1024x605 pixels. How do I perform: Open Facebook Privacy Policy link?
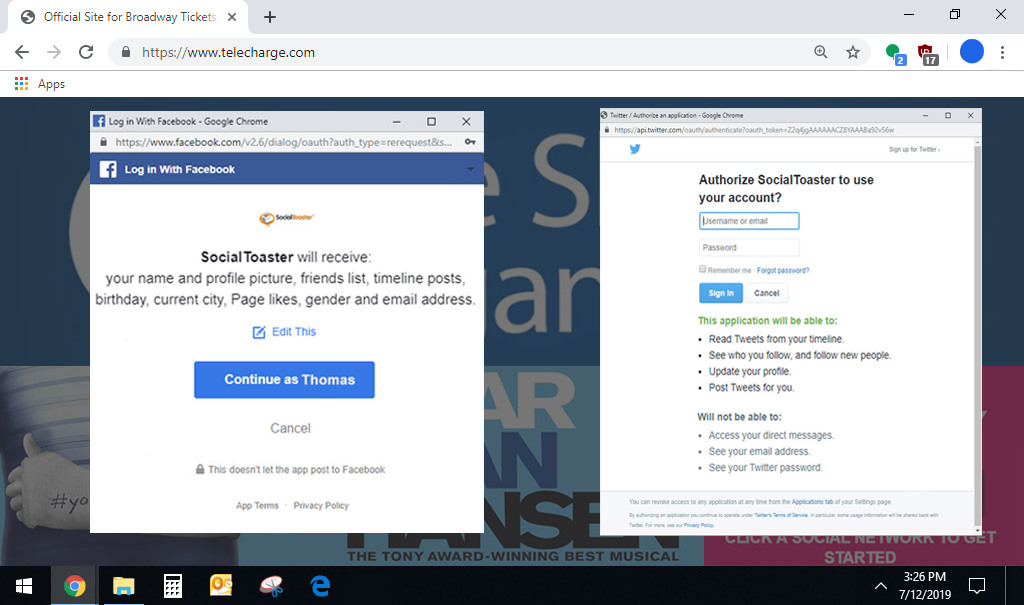coord(321,506)
